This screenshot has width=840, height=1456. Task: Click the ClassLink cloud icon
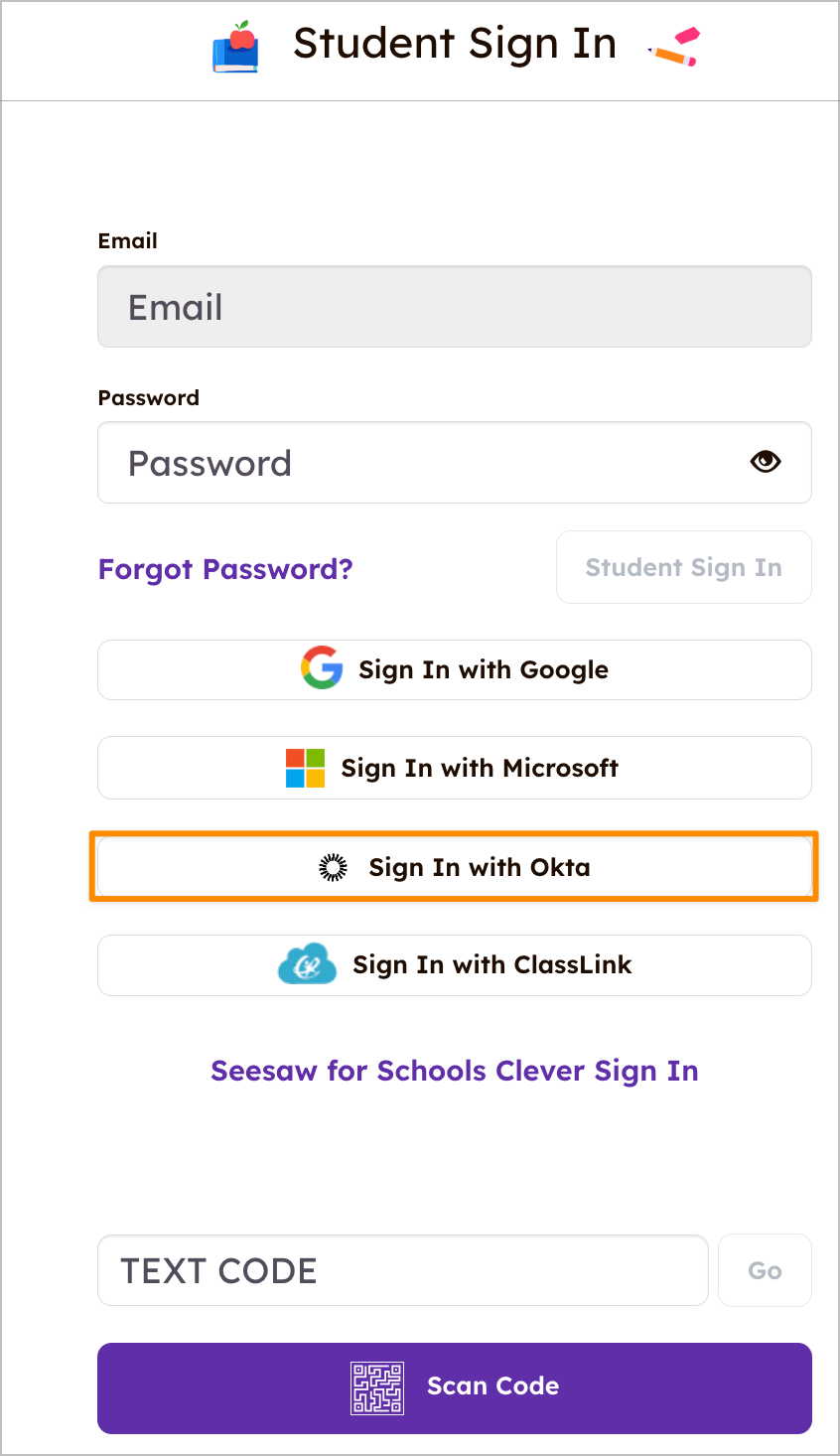(307, 964)
